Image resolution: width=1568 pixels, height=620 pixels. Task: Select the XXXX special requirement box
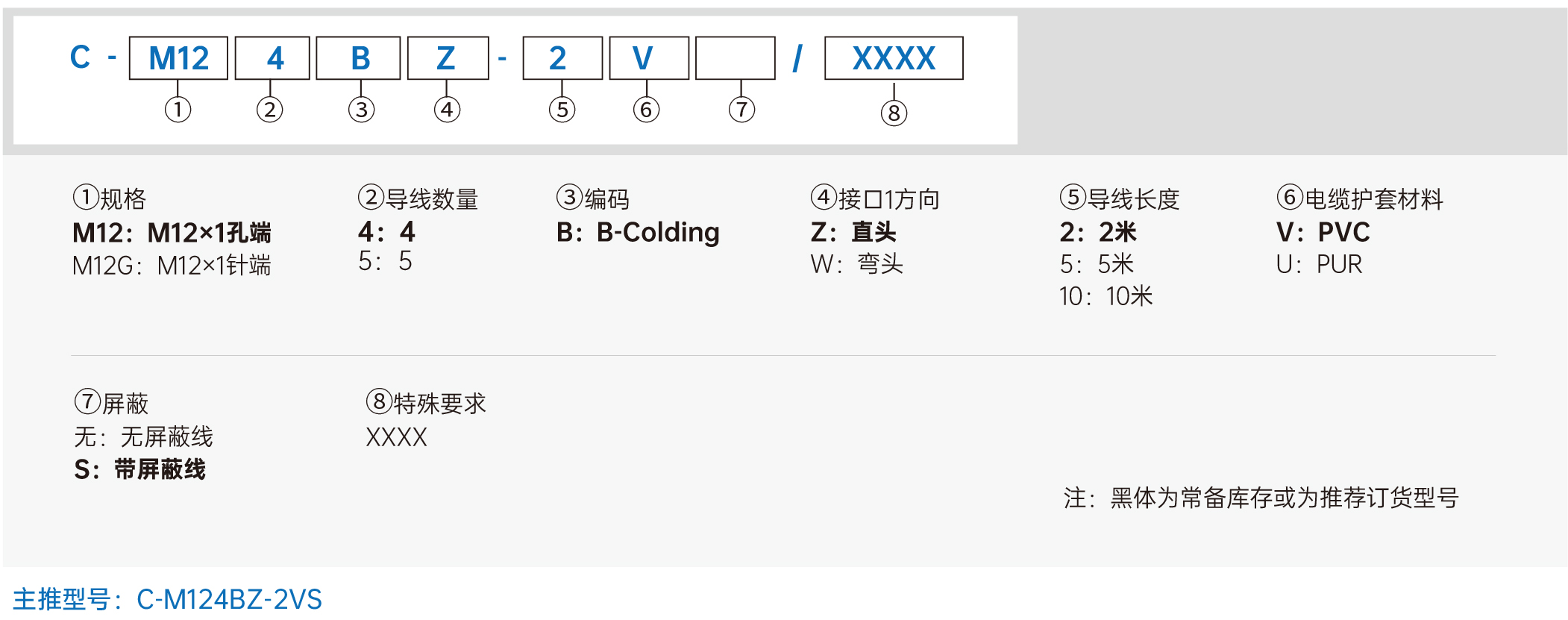(894, 58)
